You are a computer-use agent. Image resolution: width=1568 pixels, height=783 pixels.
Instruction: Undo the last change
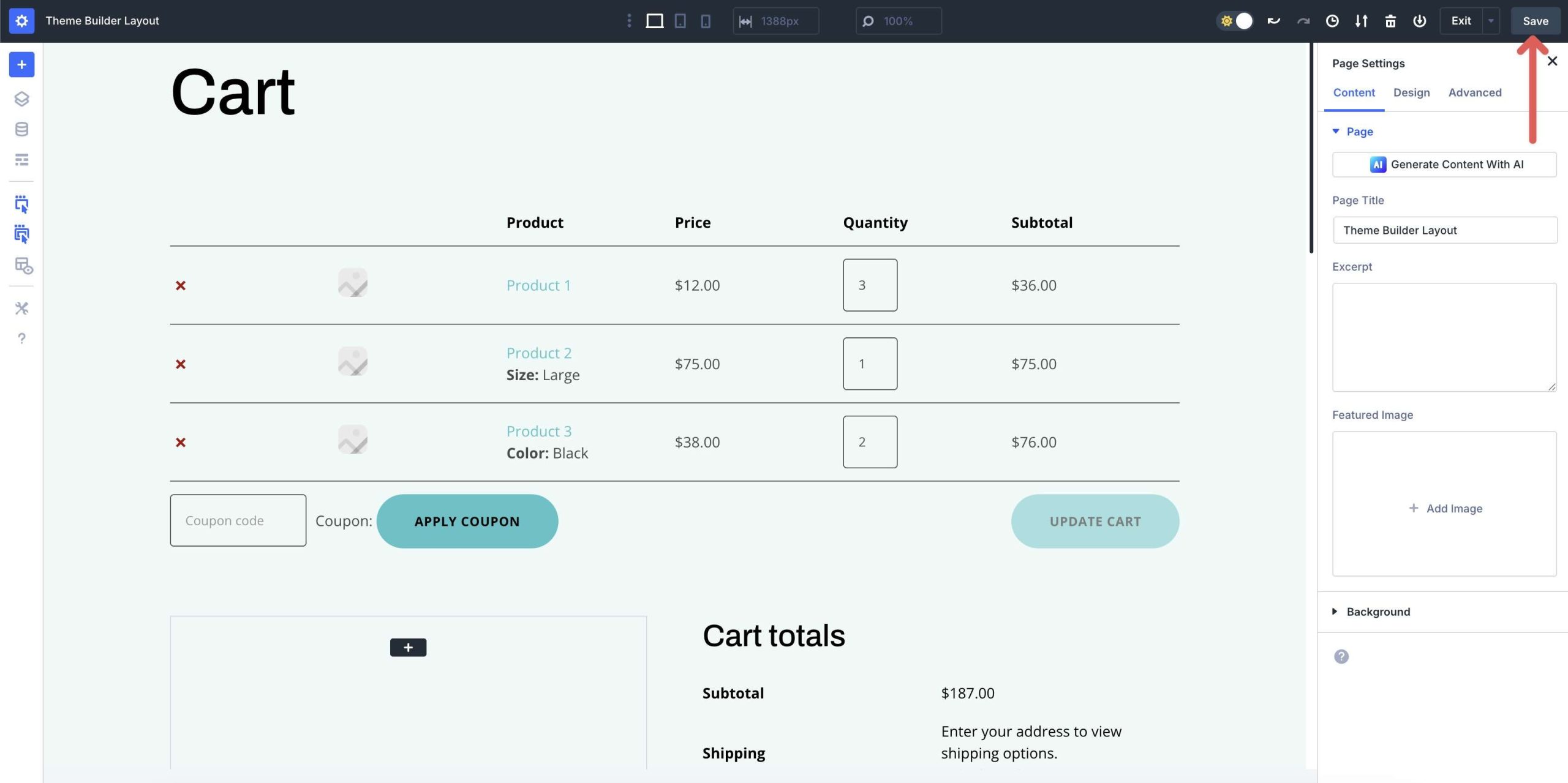(x=1273, y=20)
